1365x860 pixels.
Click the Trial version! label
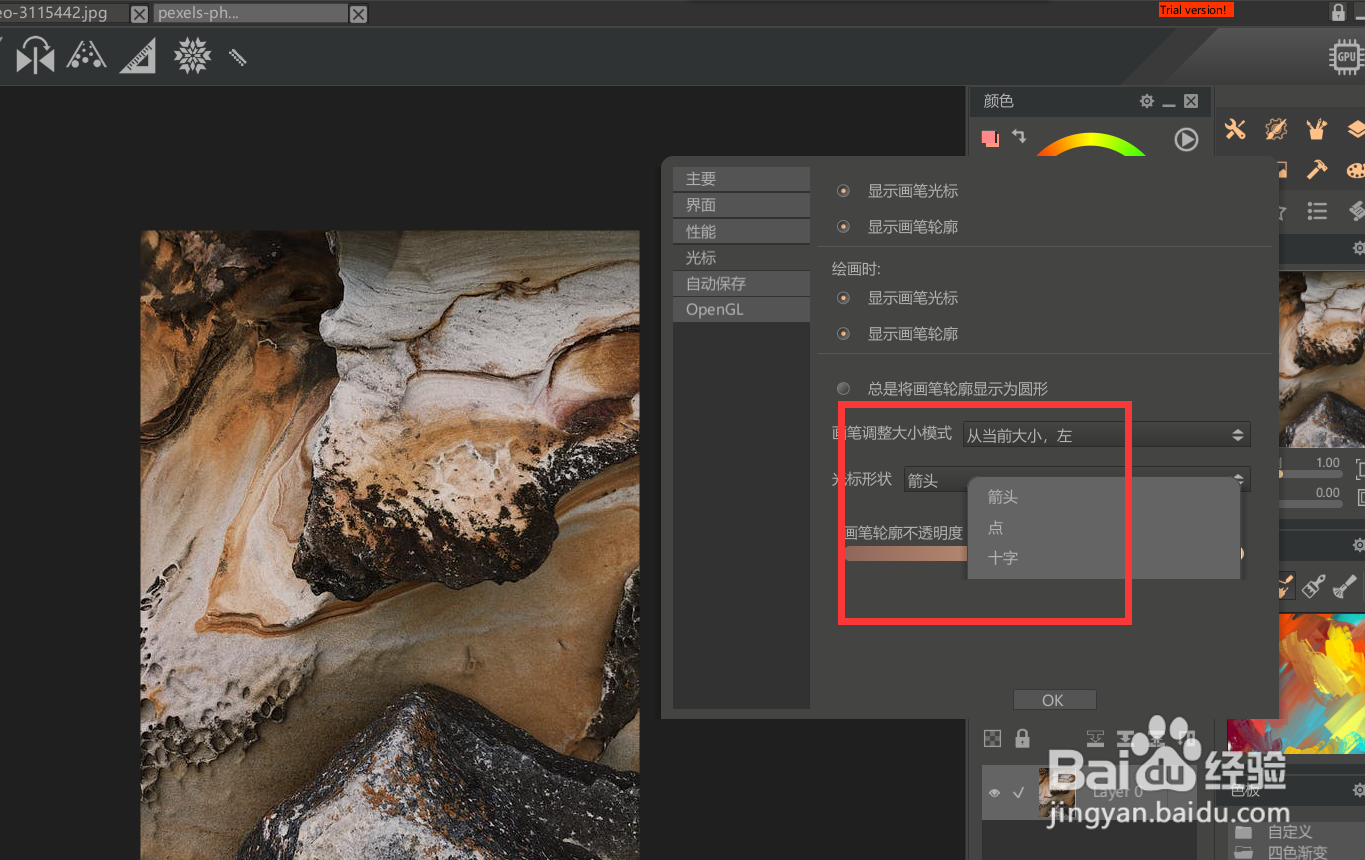click(1196, 10)
